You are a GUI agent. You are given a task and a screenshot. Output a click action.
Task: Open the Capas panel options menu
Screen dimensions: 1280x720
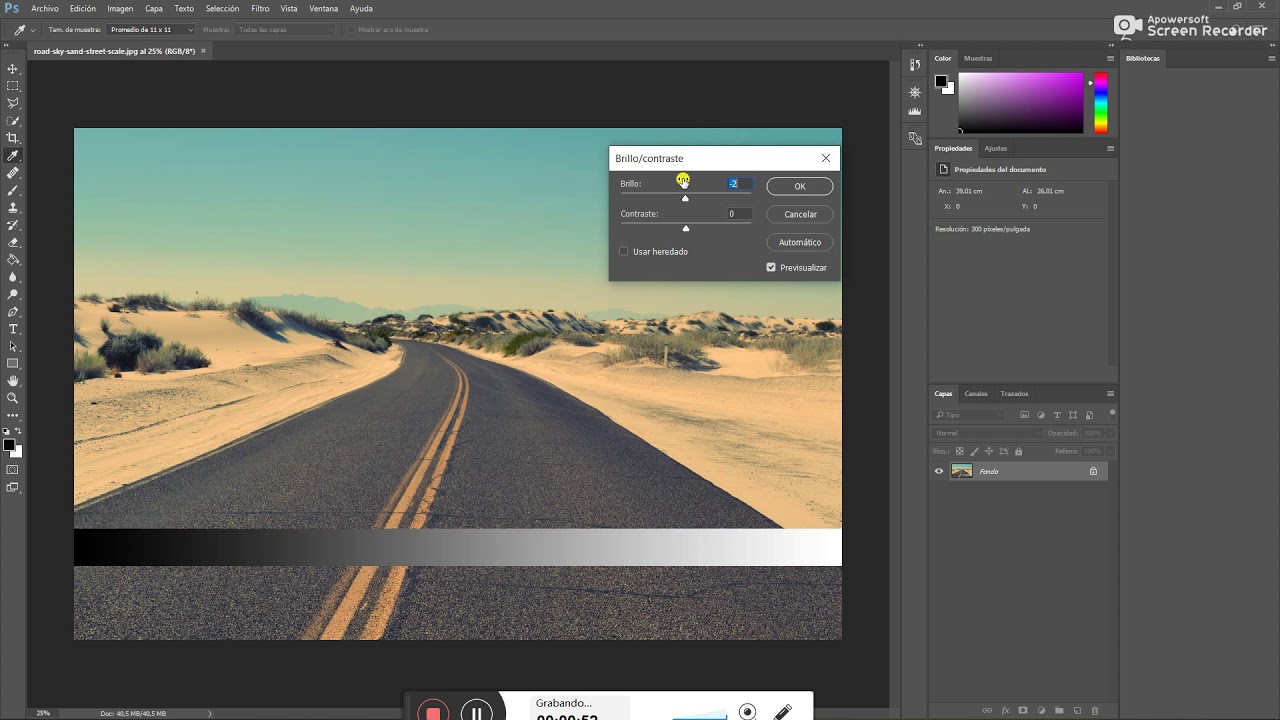(x=1110, y=394)
